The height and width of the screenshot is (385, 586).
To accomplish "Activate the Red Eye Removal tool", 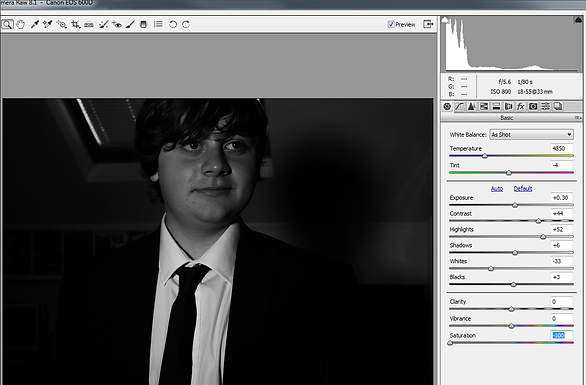I will (x=117, y=24).
